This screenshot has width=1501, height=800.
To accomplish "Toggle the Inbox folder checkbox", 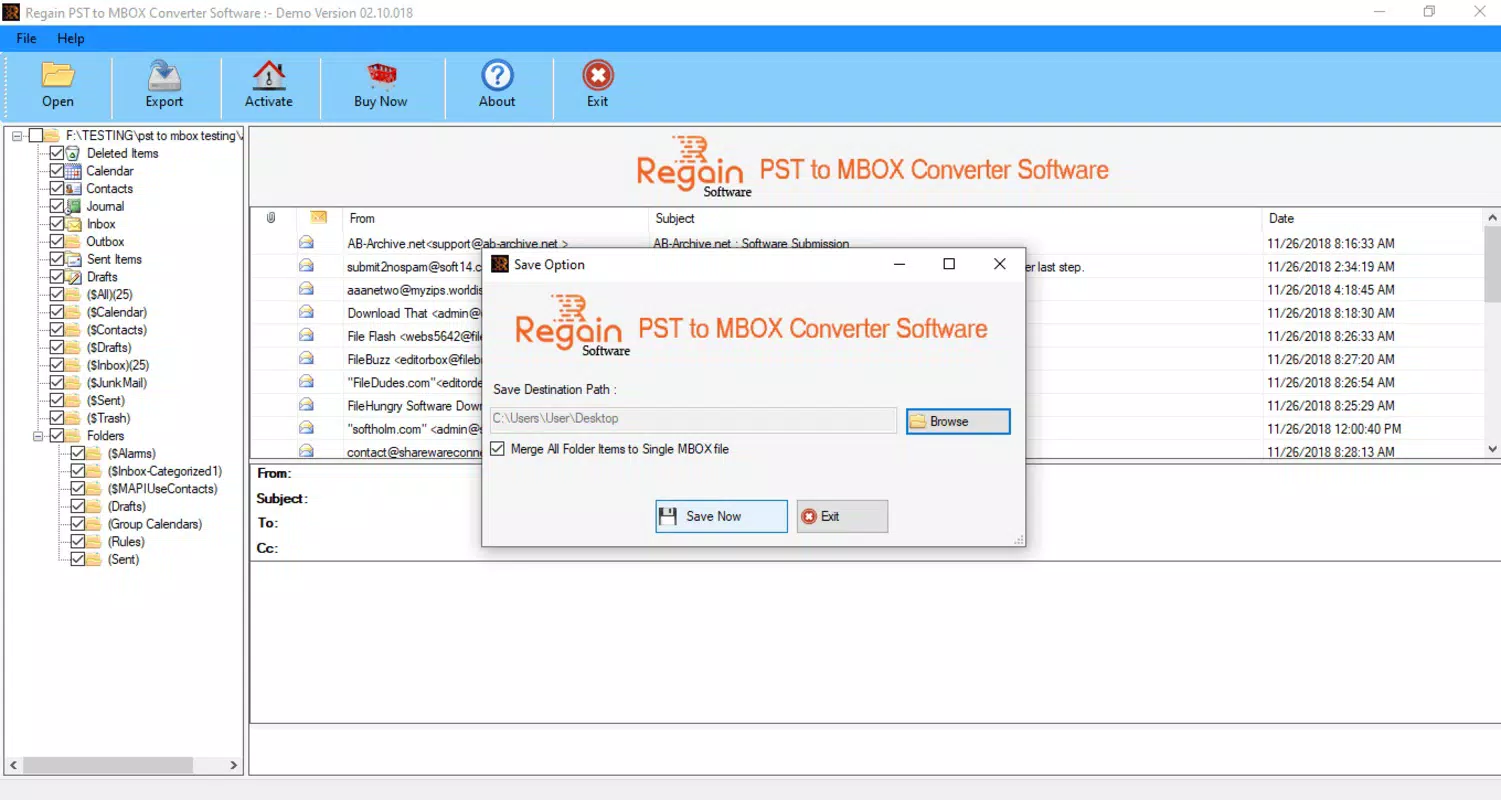I will 57,224.
